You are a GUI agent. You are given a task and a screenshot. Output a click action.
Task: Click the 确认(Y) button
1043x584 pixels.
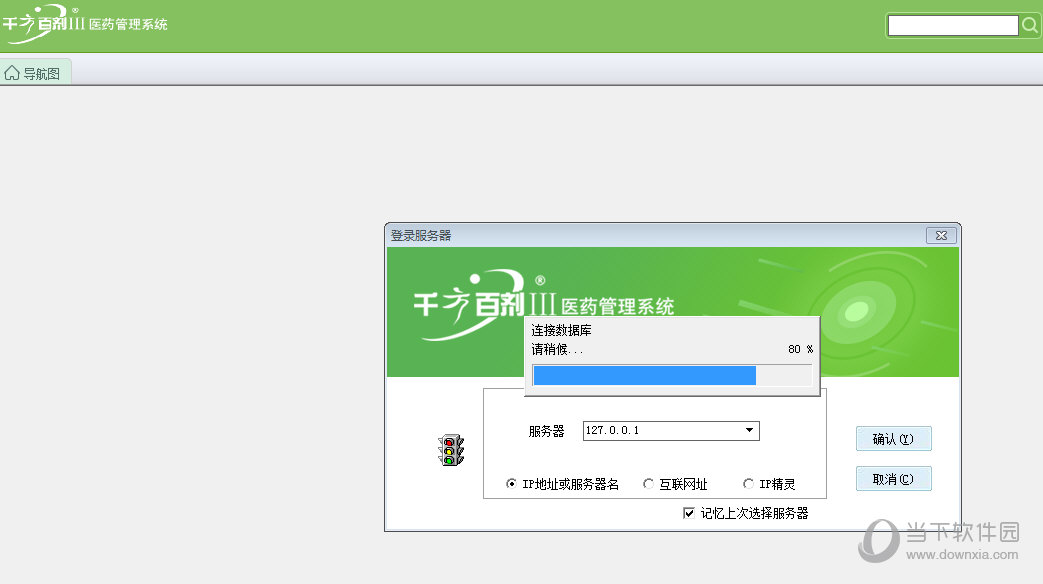tap(893, 439)
